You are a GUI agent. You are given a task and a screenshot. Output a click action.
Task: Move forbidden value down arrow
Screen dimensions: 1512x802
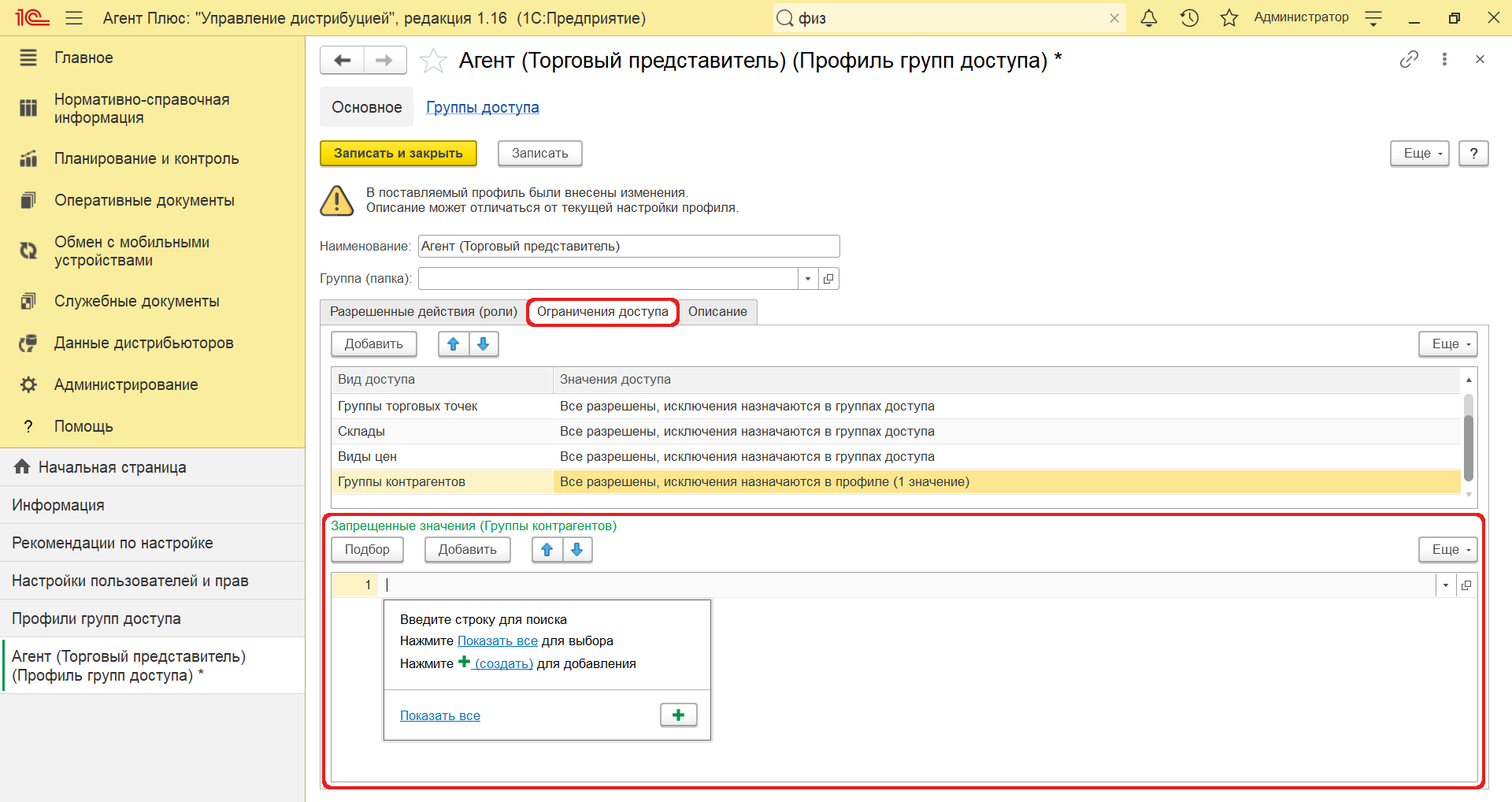pos(577,549)
